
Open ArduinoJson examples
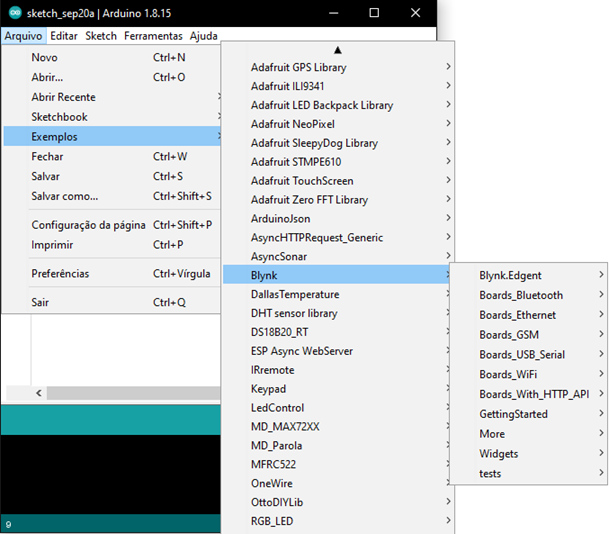click(x=338, y=219)
